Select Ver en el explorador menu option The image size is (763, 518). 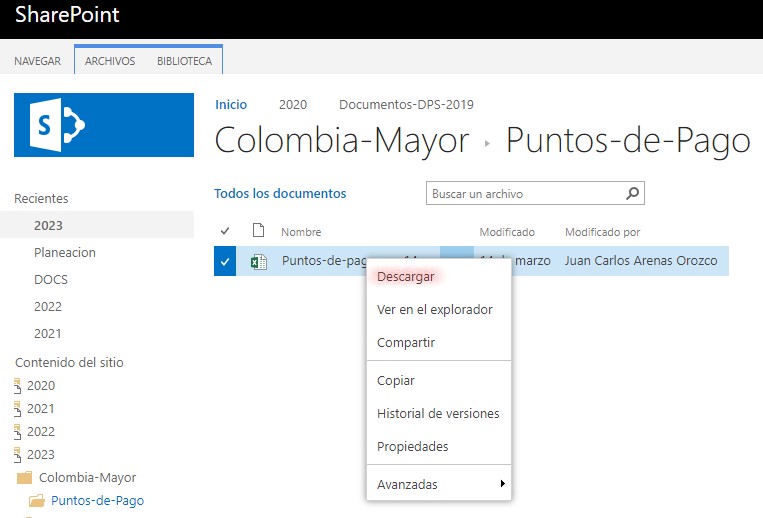(435, 309)
